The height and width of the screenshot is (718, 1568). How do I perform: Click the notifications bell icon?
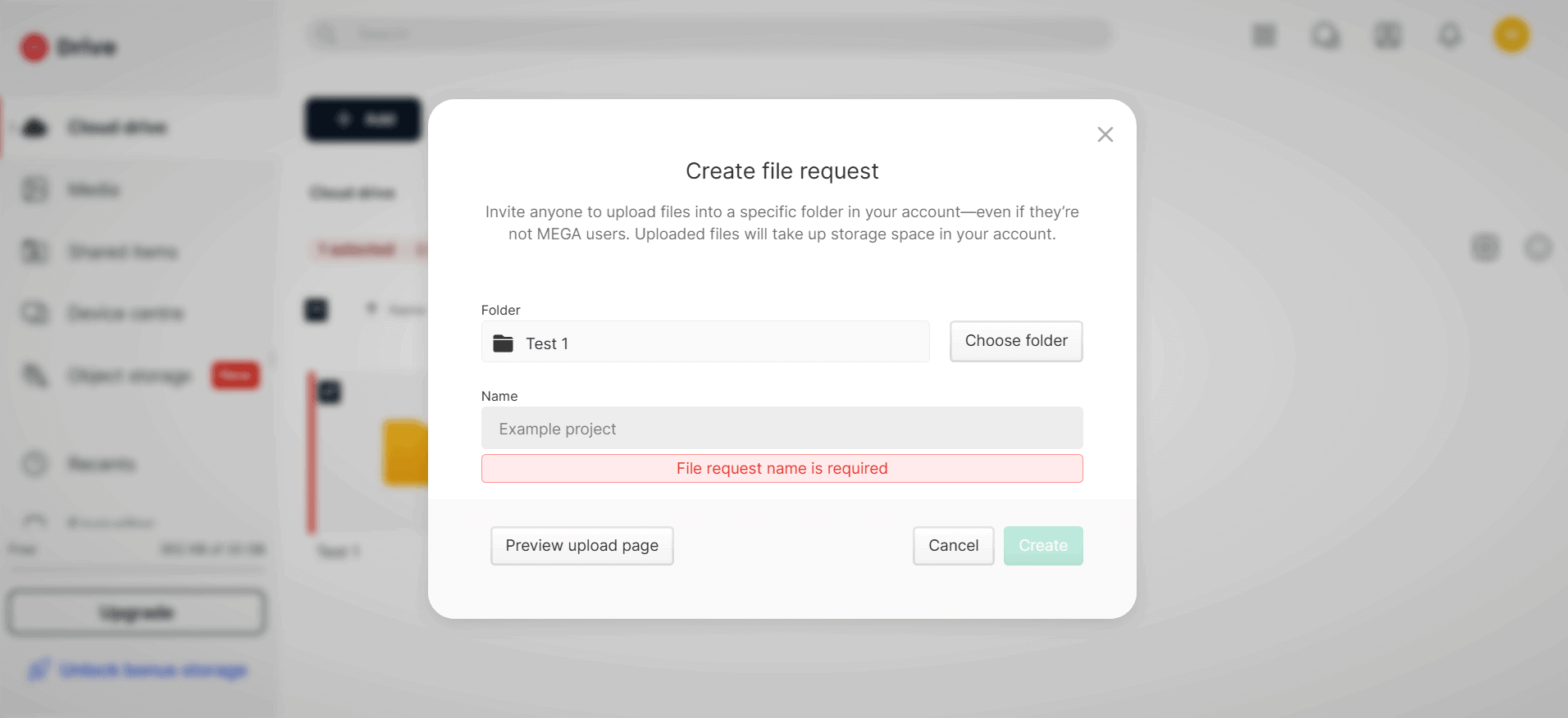tap(1450, 35)
